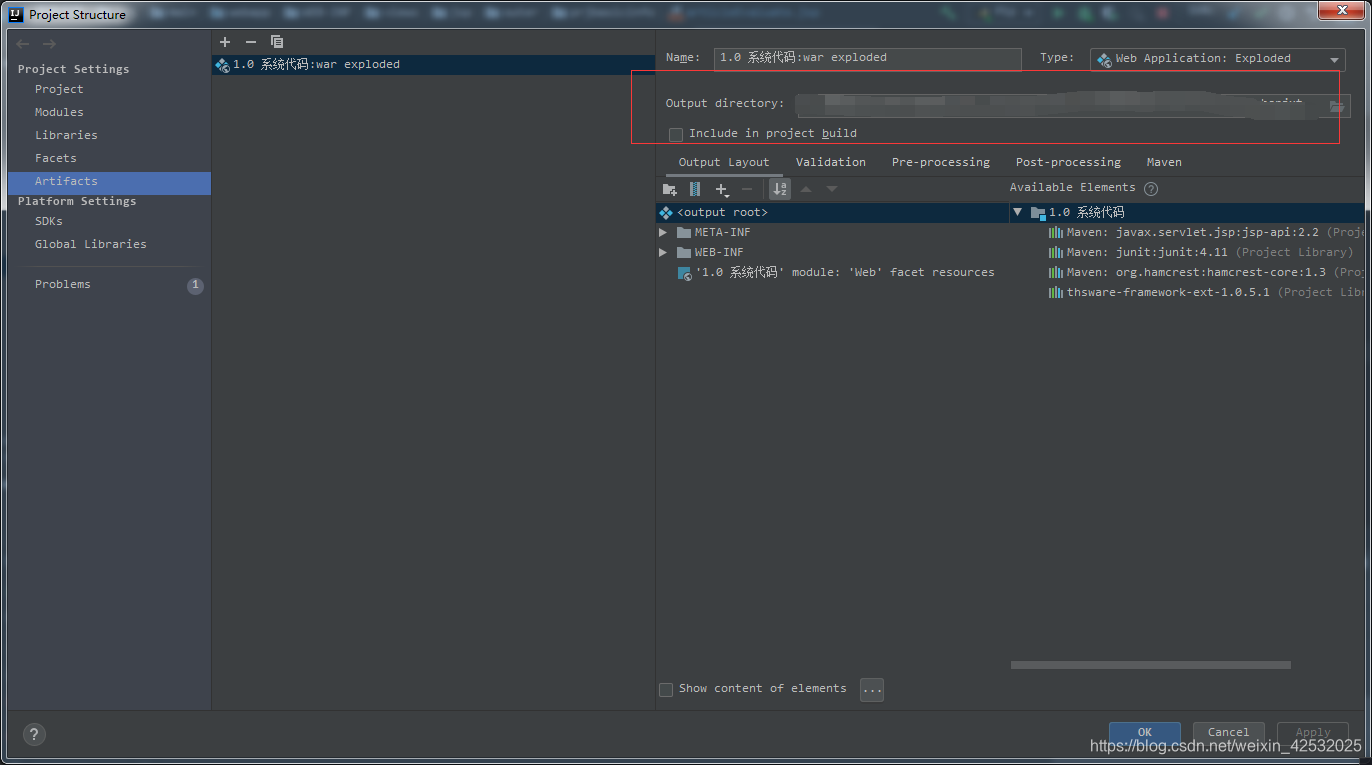
Task: Select the <output root> node
Action: pyautogui.click(x=832, y=212)
